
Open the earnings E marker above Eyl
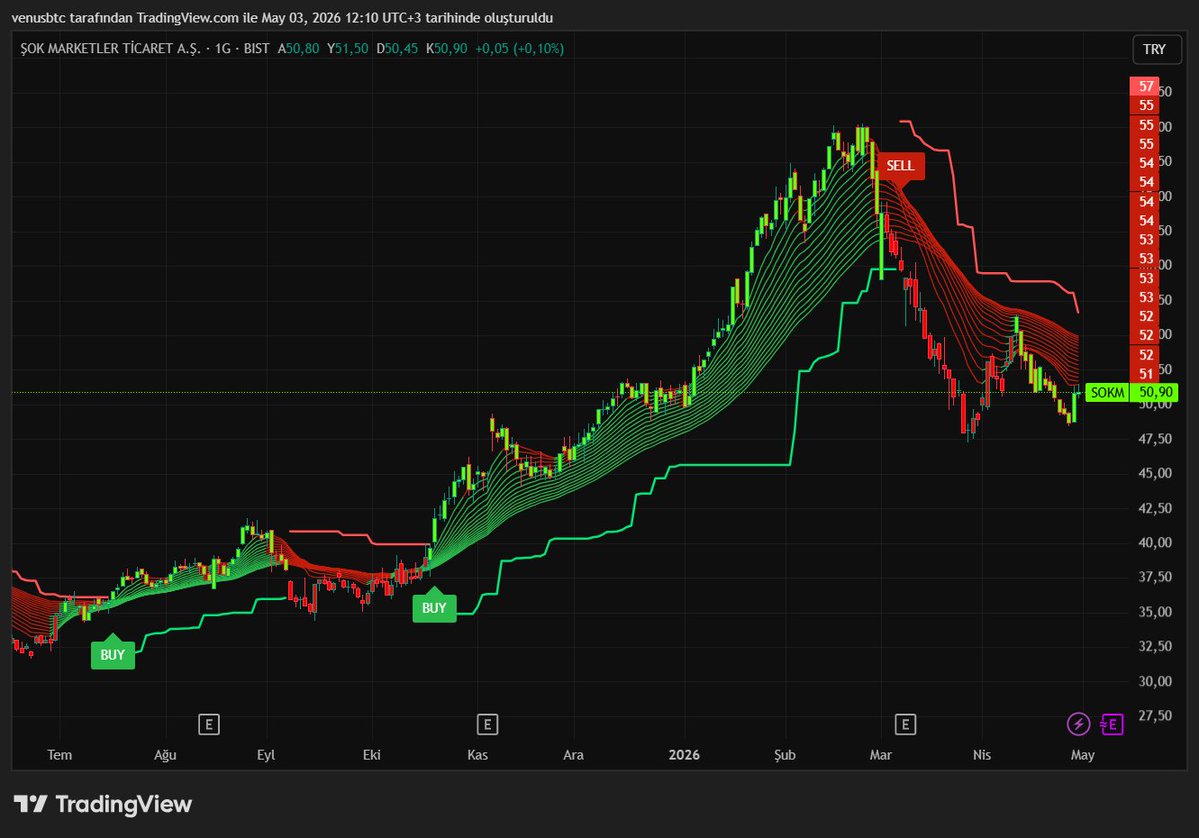tap(209, 724)
